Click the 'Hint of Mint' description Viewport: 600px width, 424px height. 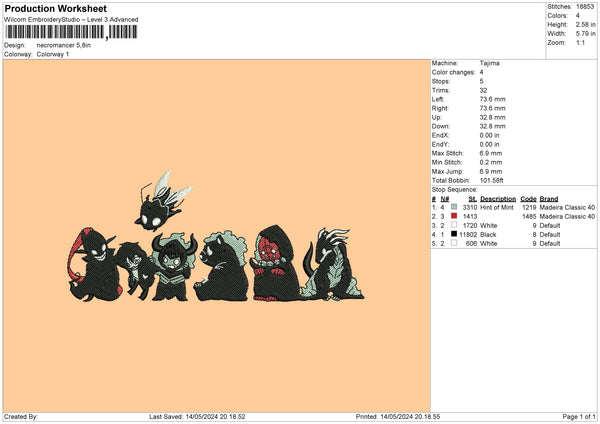(x=497, y=207)
